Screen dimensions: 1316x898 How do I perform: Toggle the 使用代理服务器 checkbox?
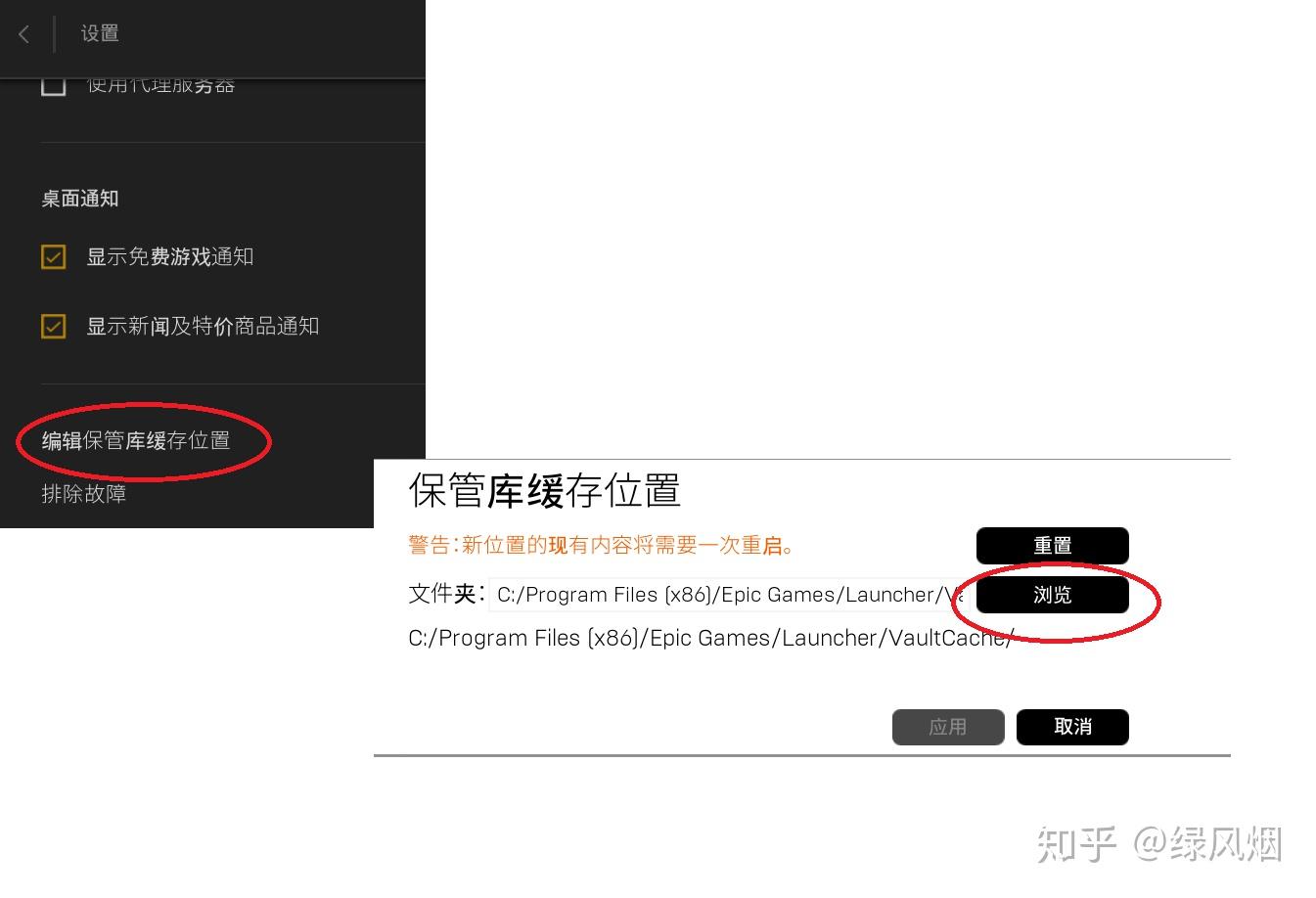click(x=53, y=86)
